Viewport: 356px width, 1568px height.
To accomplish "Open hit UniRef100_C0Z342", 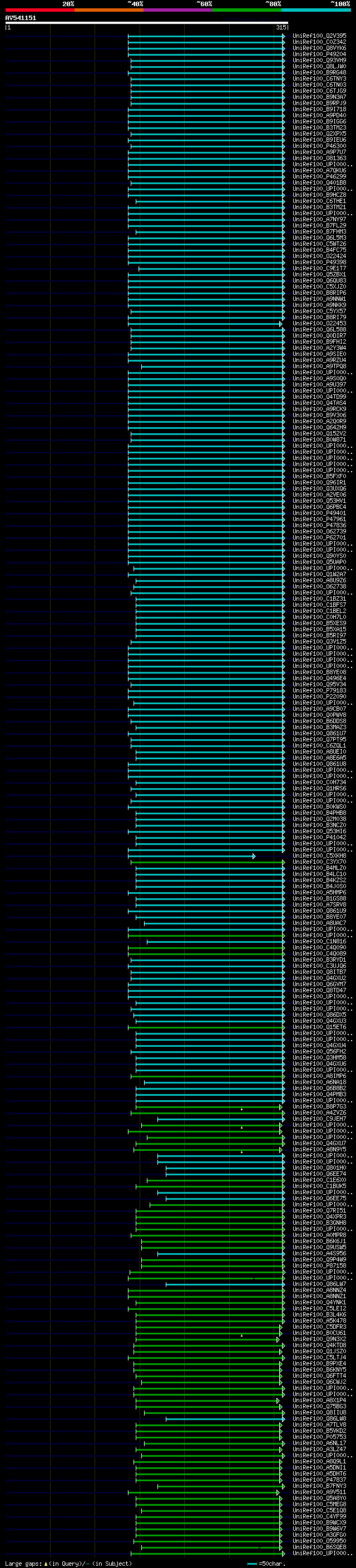I will tap(319, 42).
